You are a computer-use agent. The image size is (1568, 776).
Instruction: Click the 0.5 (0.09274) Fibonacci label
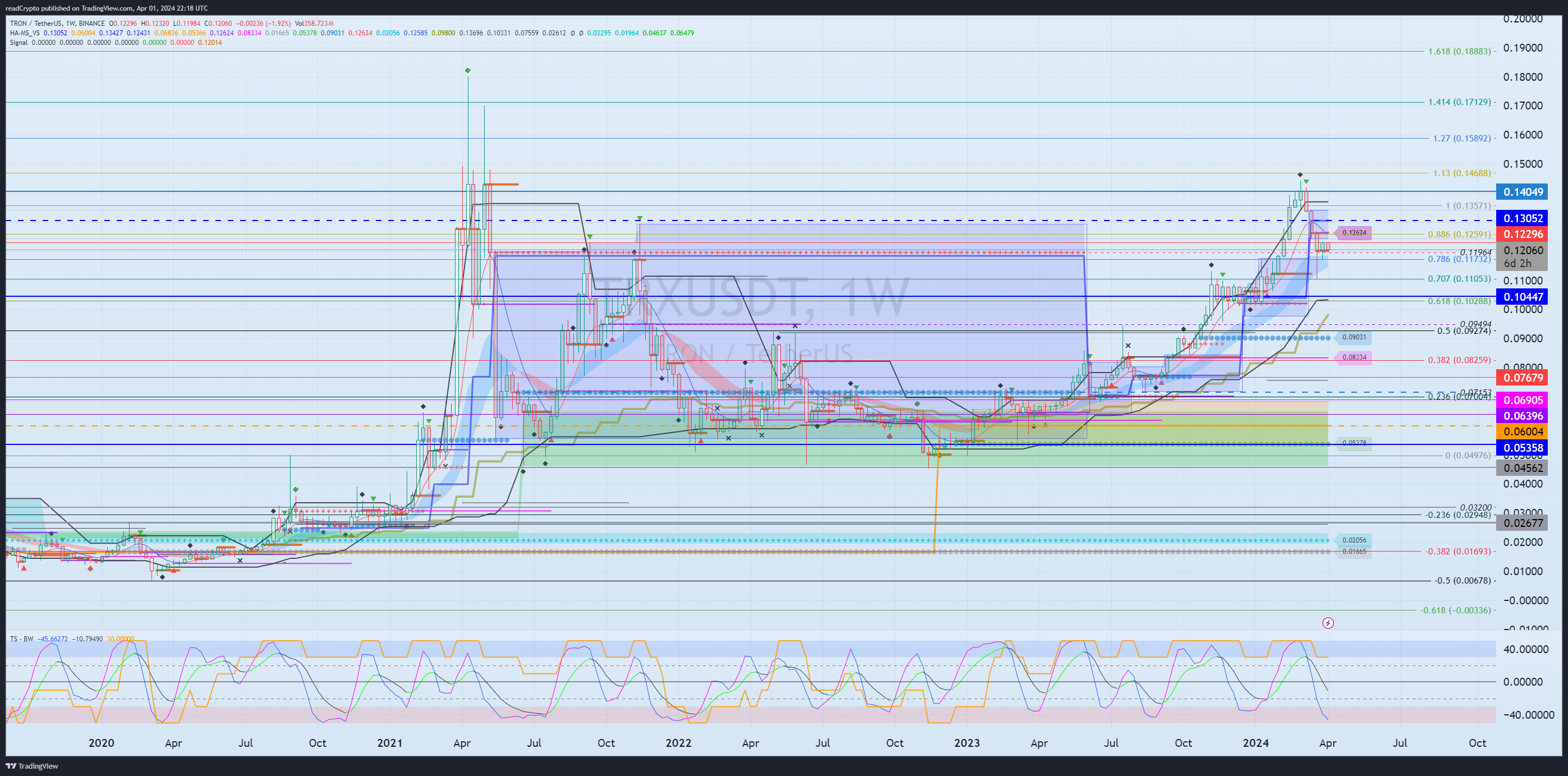(1464, 330)
